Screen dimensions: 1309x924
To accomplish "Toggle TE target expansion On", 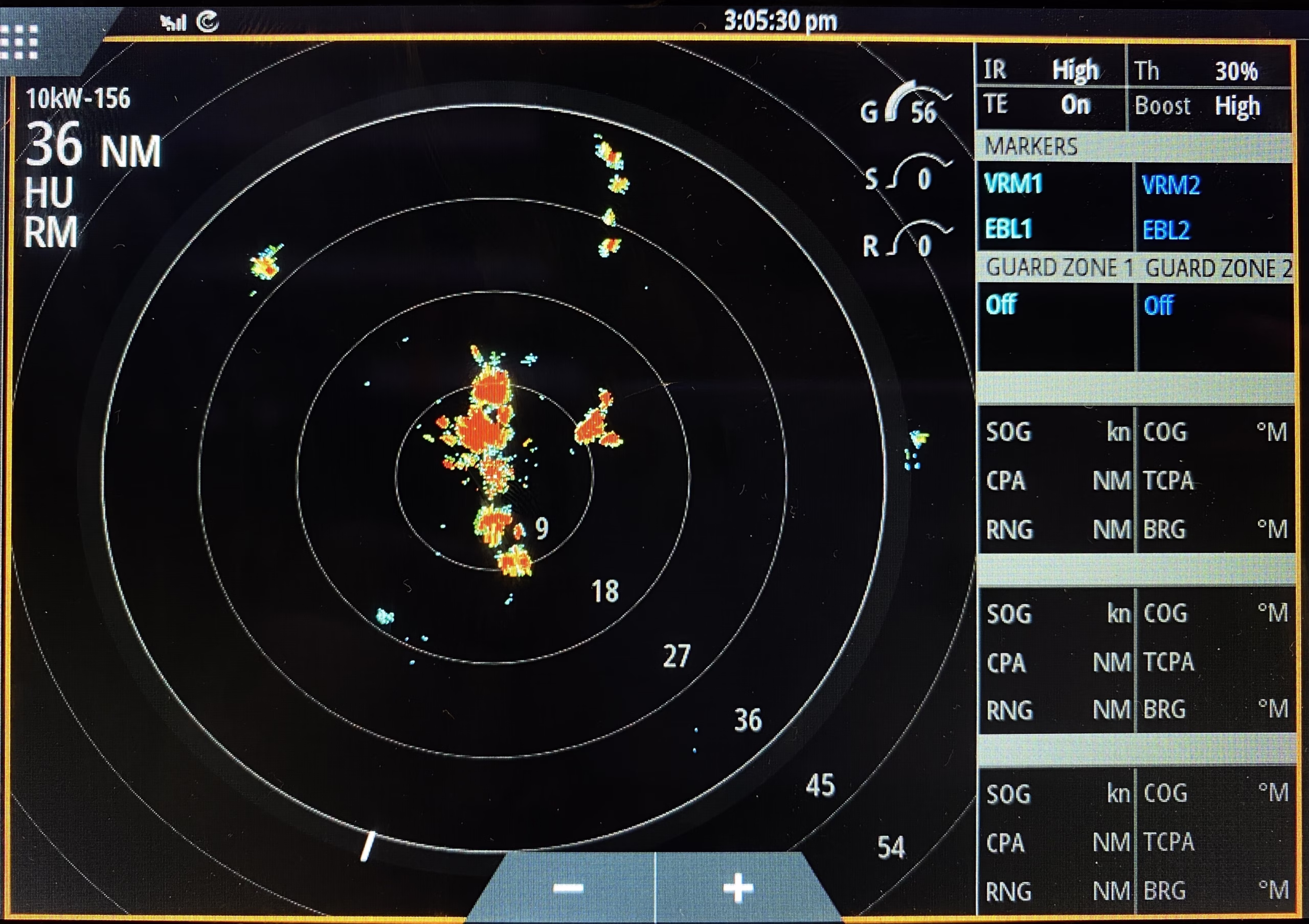I will click(x=1051, y=105).
